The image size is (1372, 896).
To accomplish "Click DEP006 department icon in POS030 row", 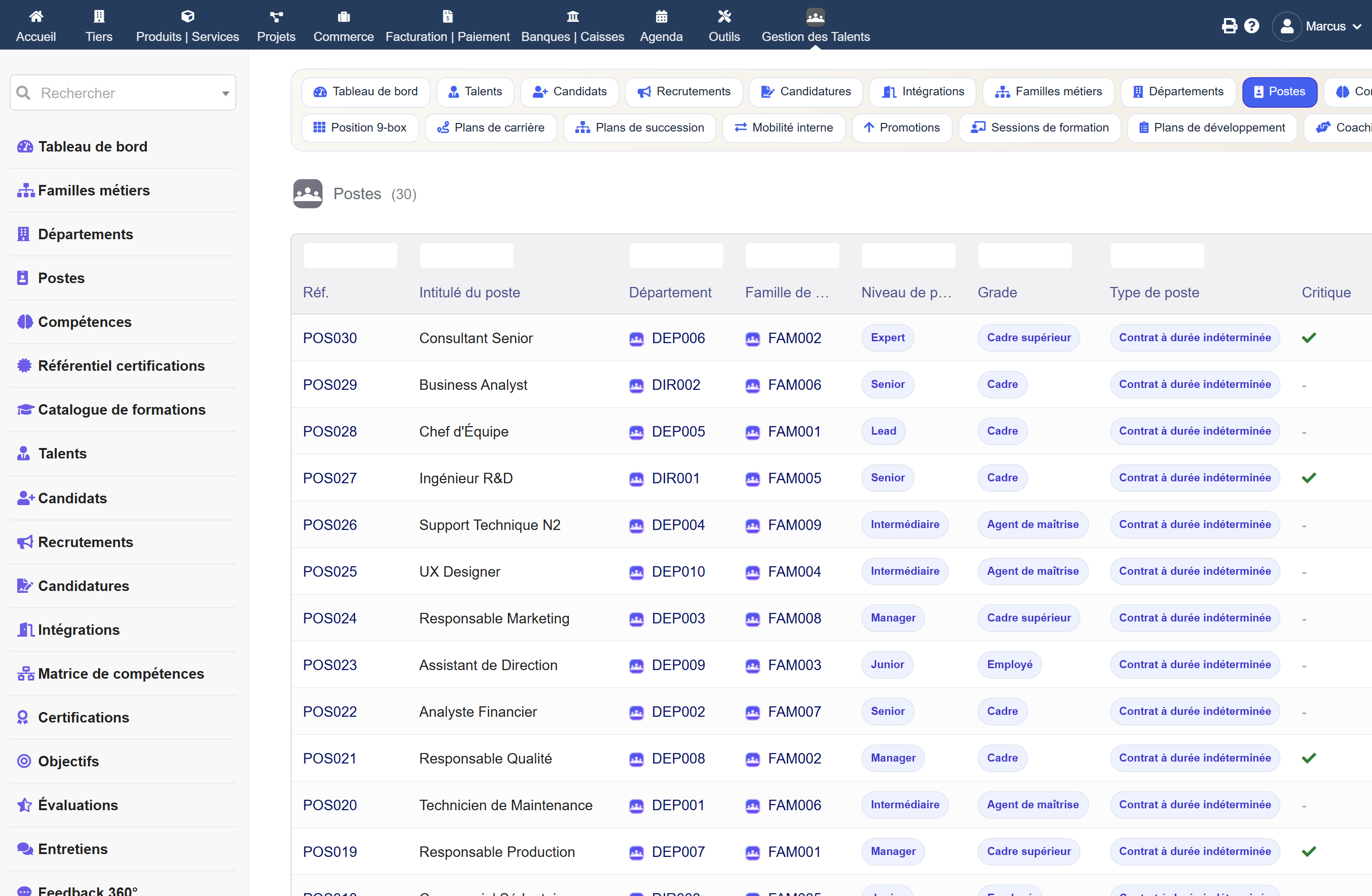I will 636,338.
